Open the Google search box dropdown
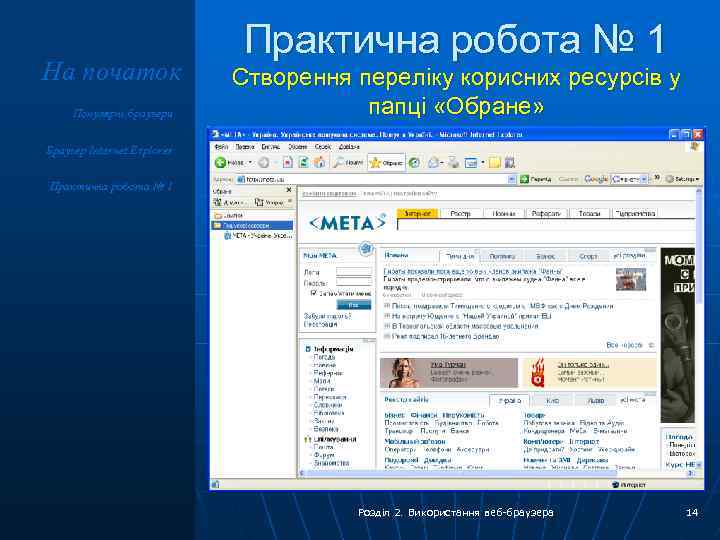 (x=644, y=179)
